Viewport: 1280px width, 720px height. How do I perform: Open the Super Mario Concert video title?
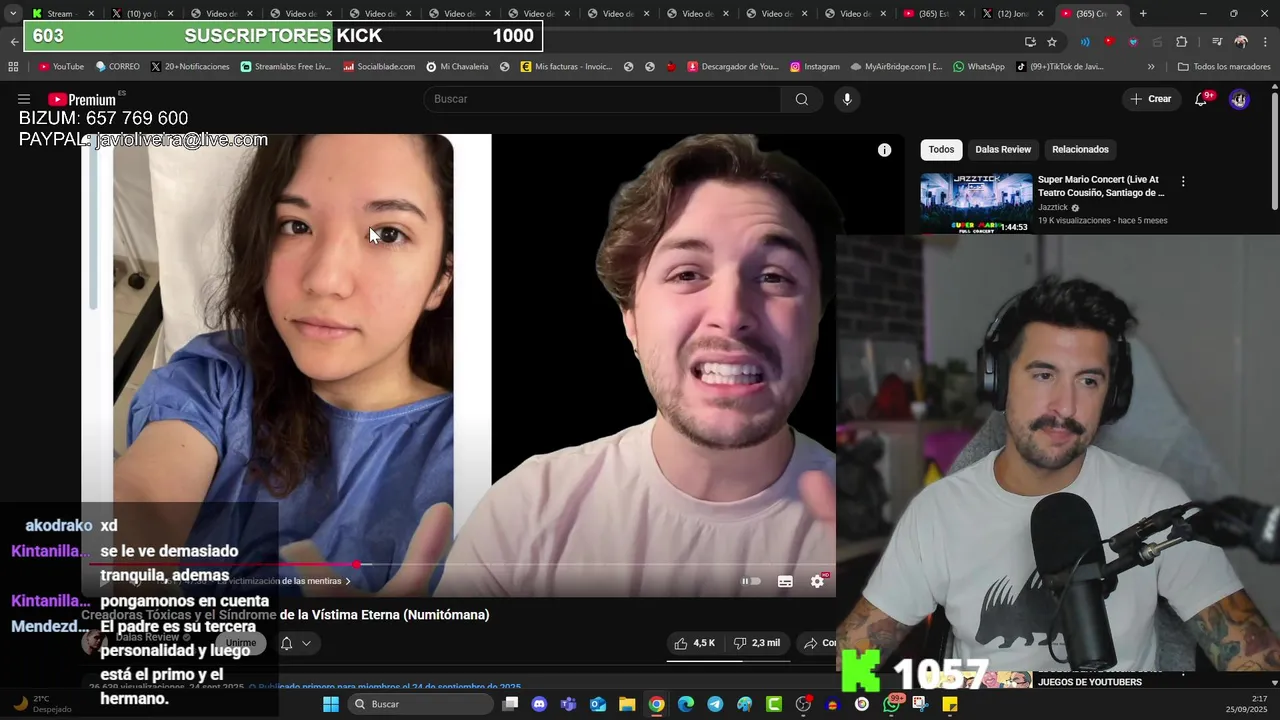click(1101, 186)
